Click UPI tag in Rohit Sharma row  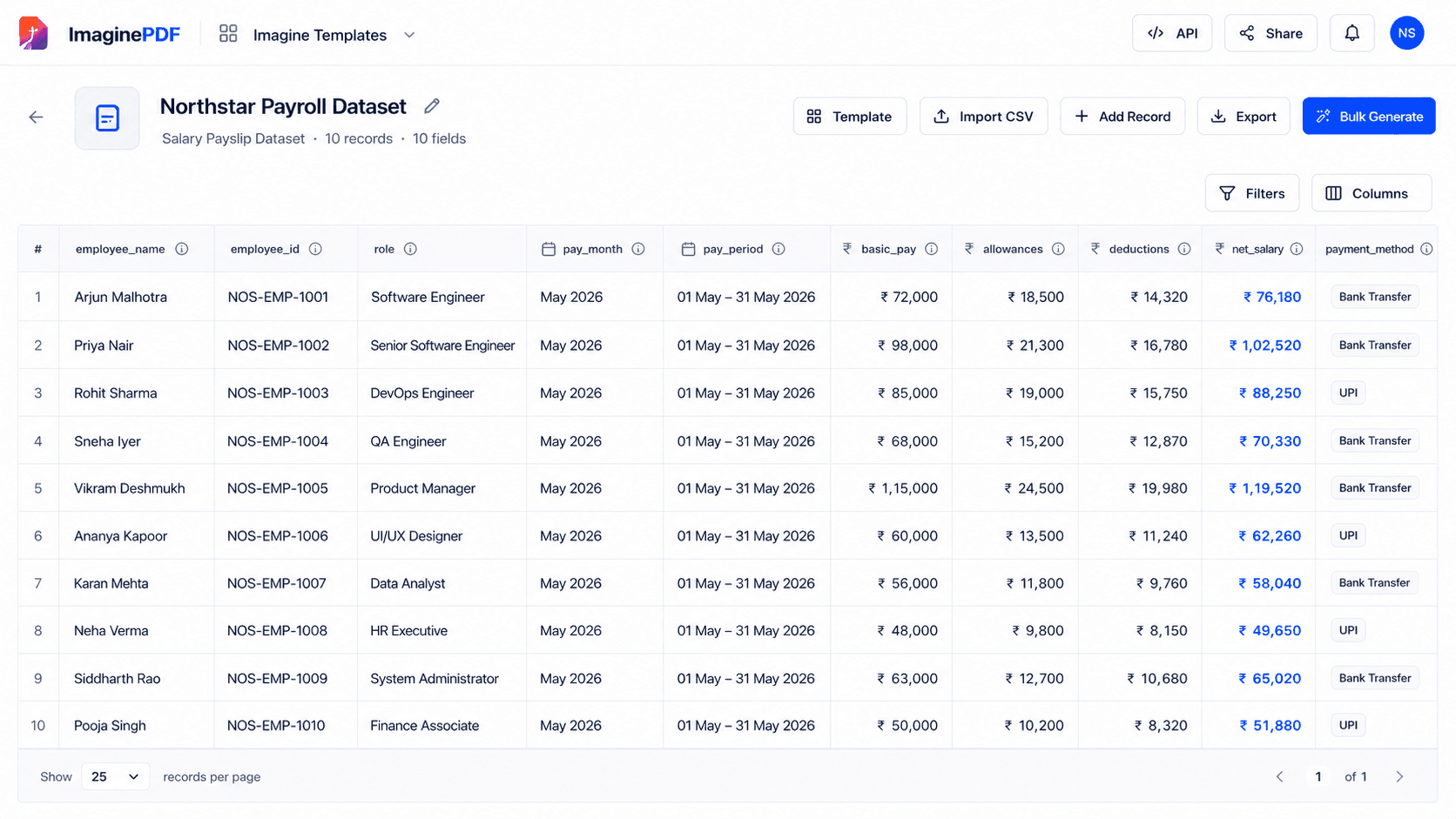pos(1348,393)
